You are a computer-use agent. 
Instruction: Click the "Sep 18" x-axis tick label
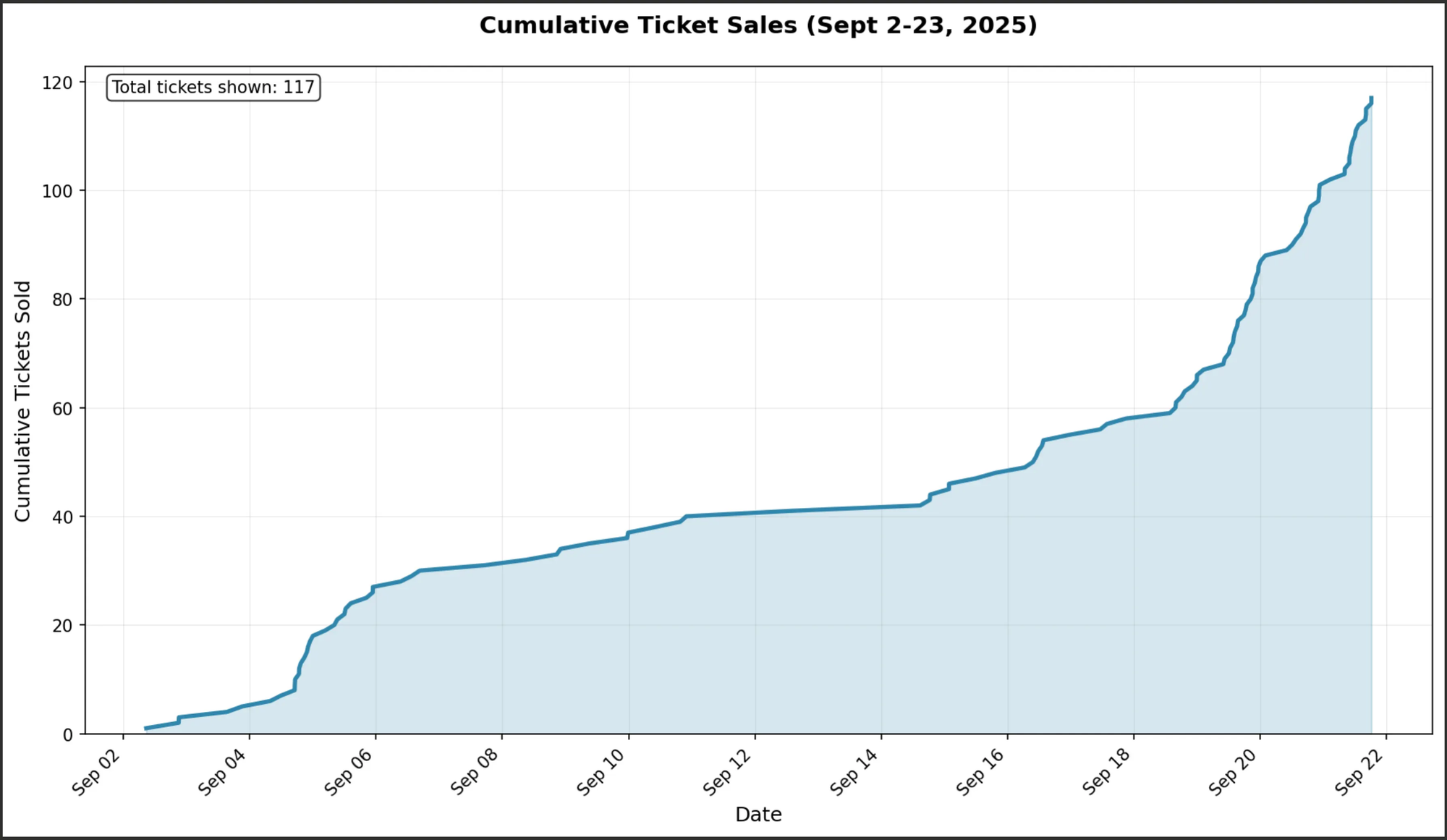1107,771
